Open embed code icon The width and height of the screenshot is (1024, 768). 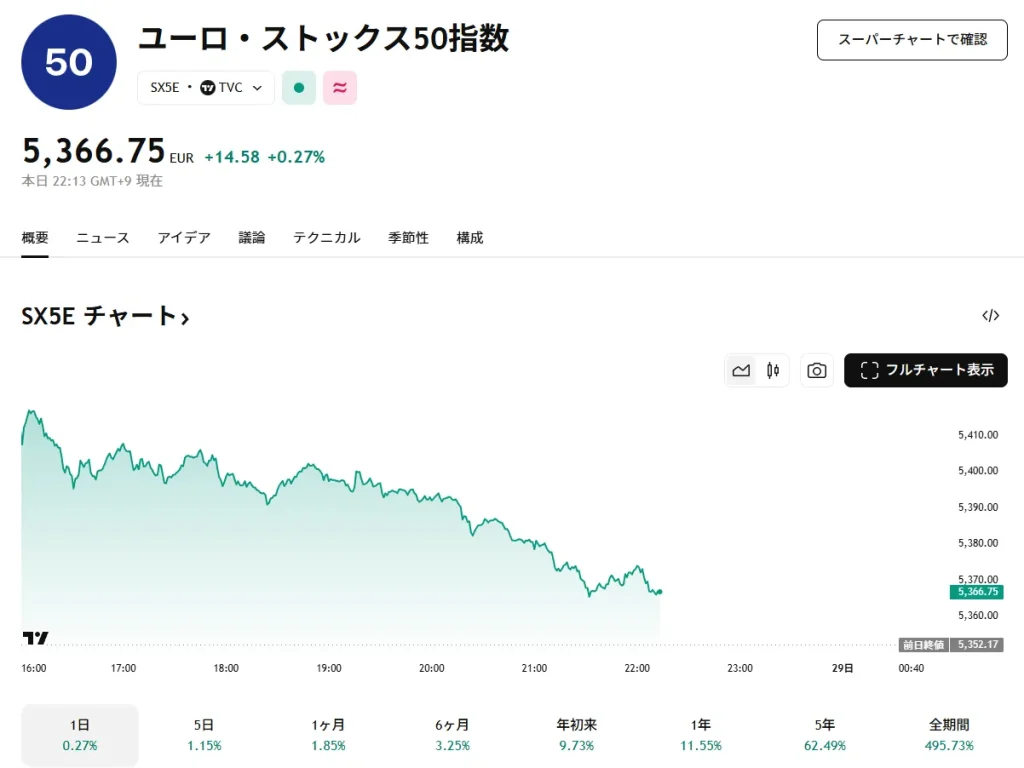[x=991, y=315]
